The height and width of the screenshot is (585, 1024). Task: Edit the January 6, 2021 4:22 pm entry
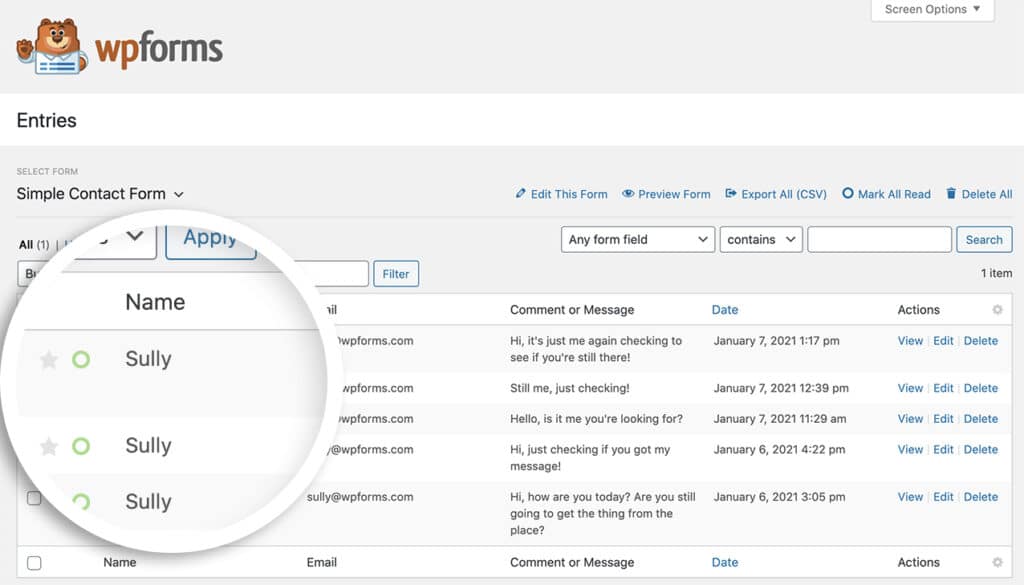(x=943, y=449)
